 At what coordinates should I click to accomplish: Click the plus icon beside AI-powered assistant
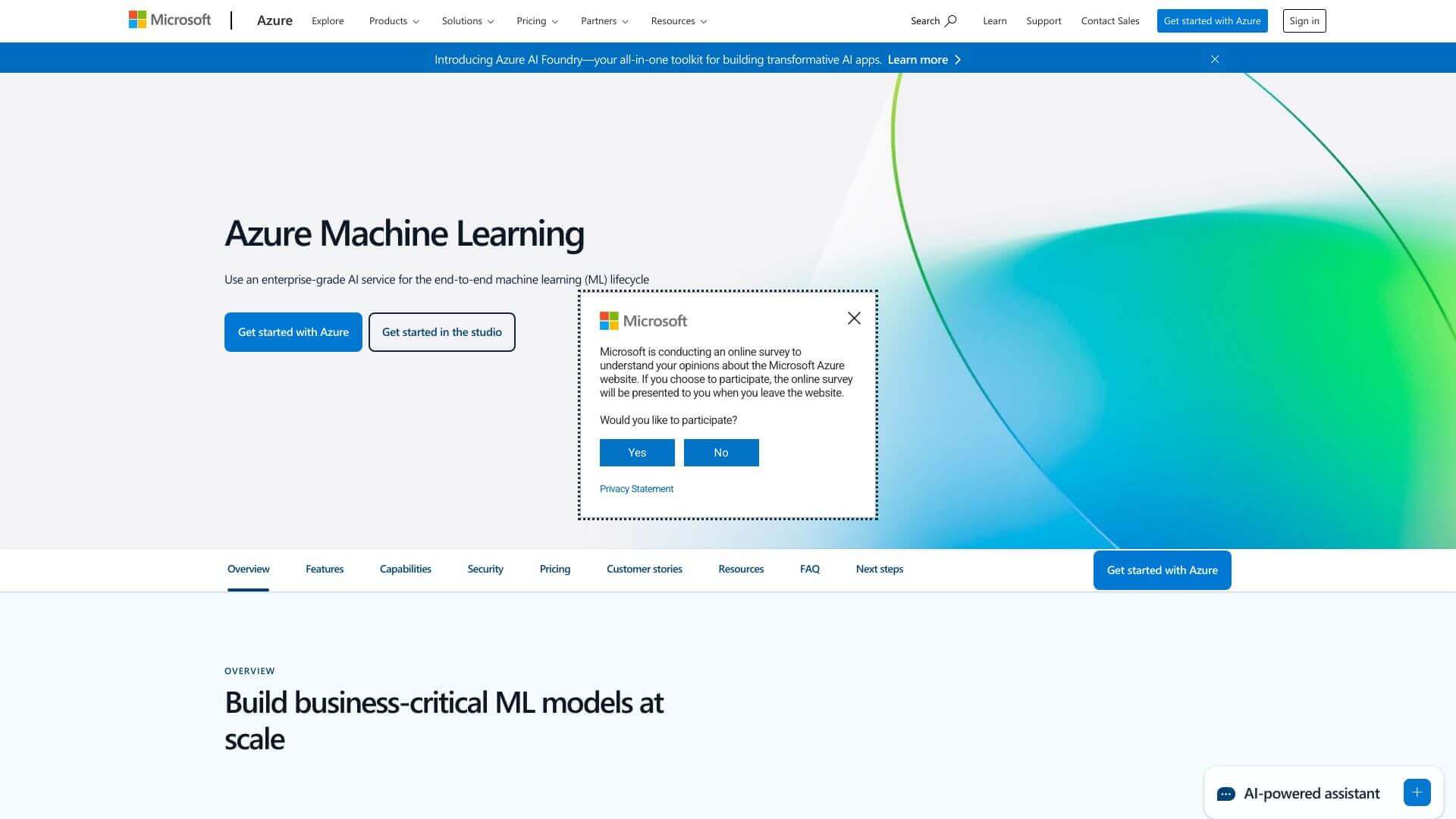pos(1417,792)
